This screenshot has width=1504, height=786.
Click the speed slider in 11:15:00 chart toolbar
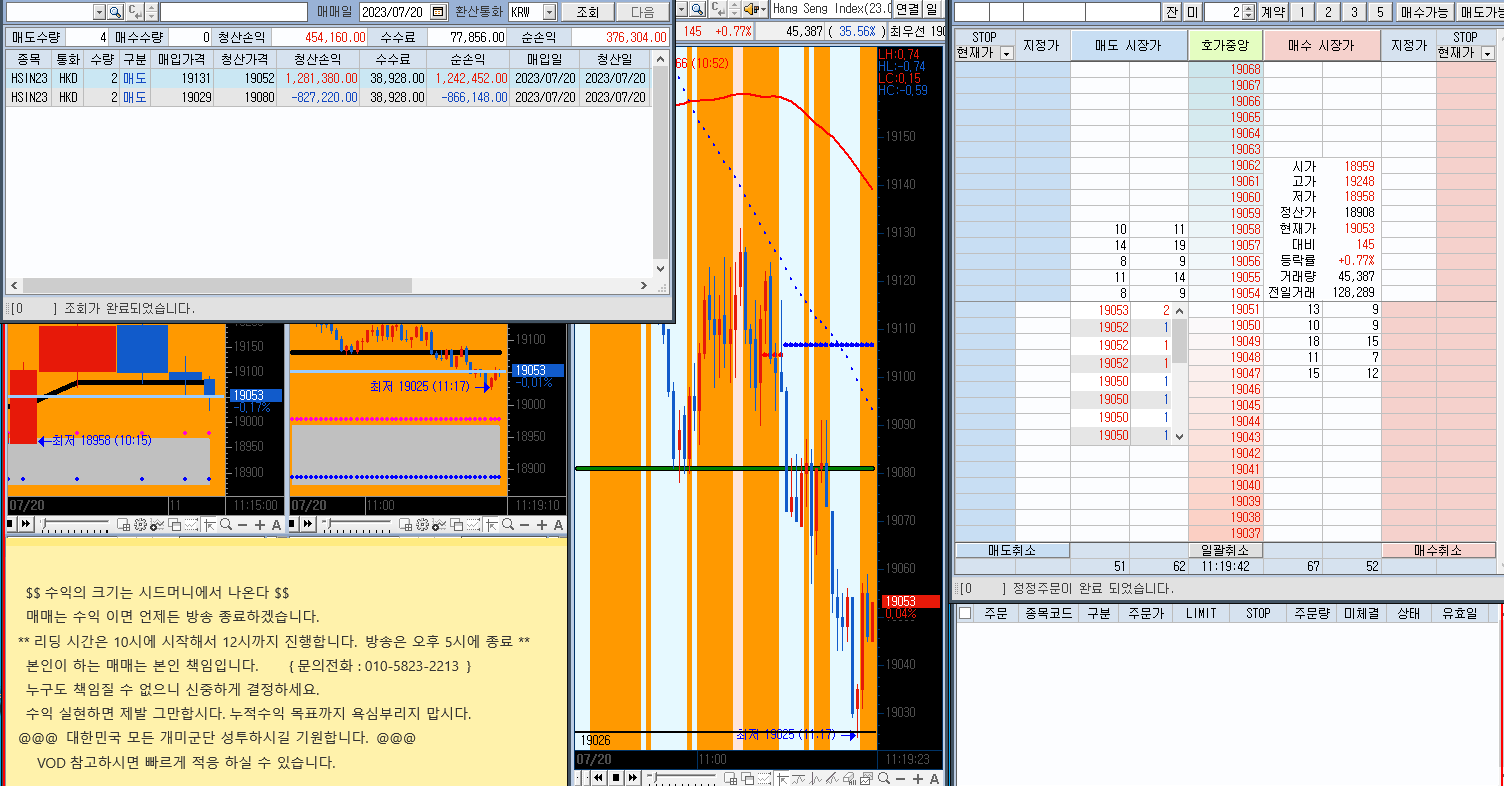76,524
